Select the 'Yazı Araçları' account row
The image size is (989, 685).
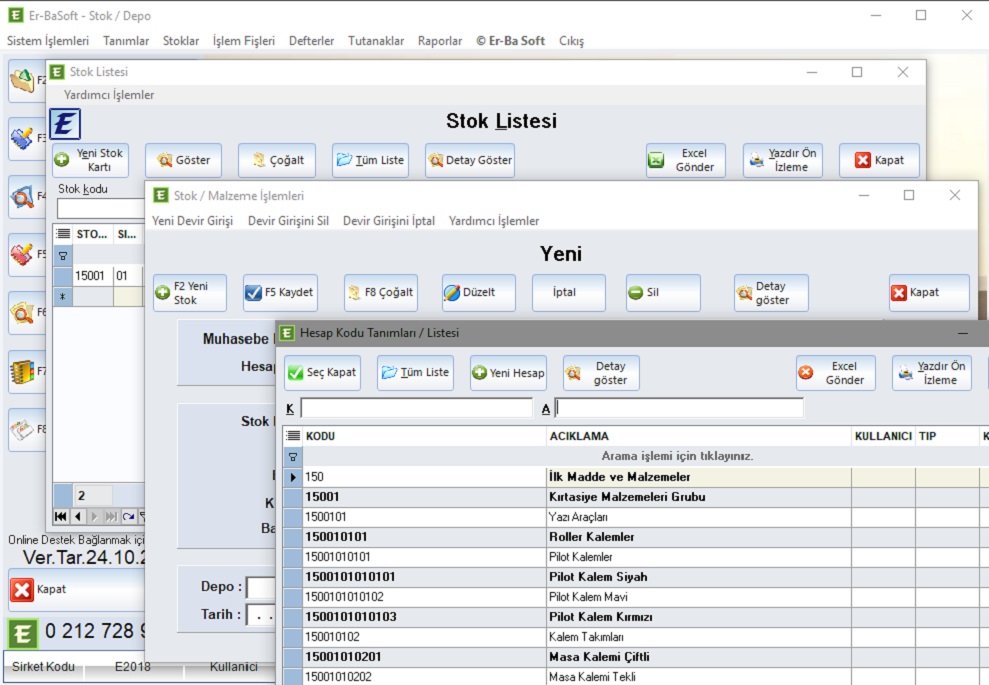click(x=636, y=517)
